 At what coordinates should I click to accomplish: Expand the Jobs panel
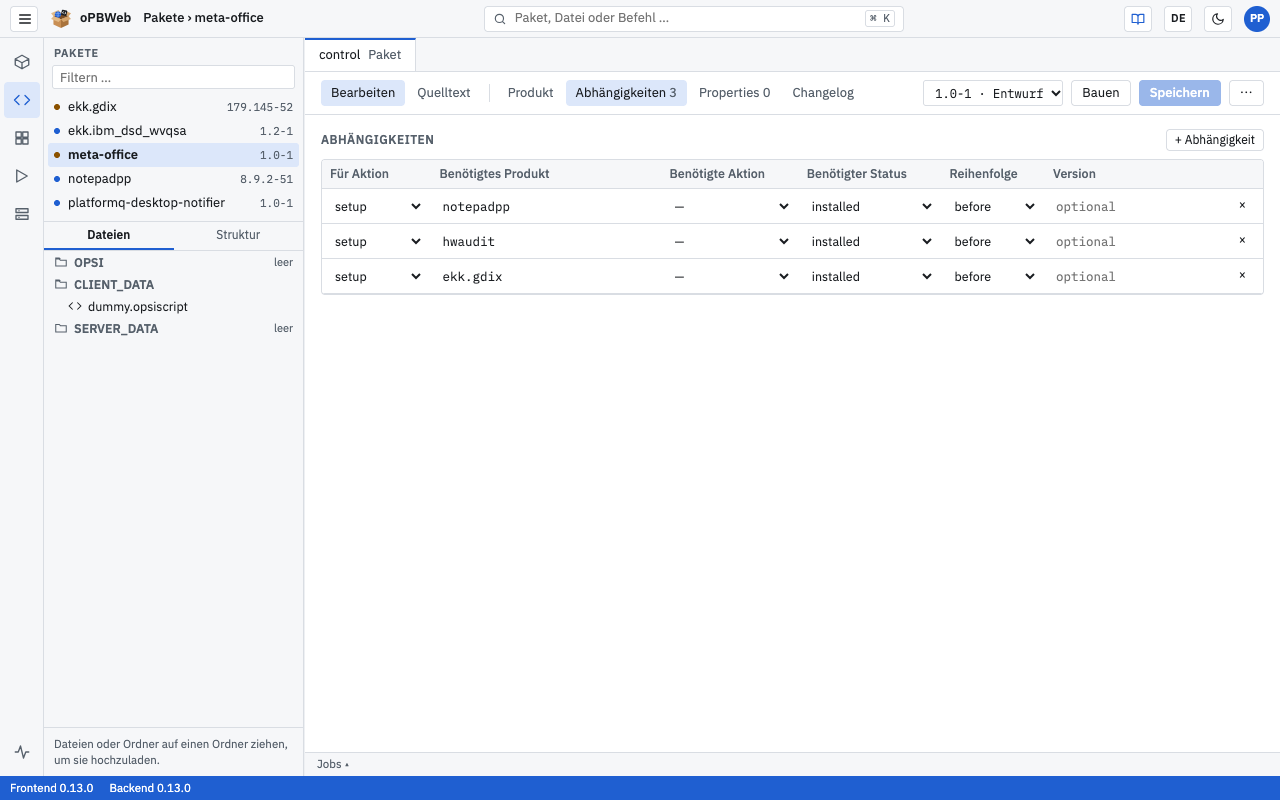333,764
